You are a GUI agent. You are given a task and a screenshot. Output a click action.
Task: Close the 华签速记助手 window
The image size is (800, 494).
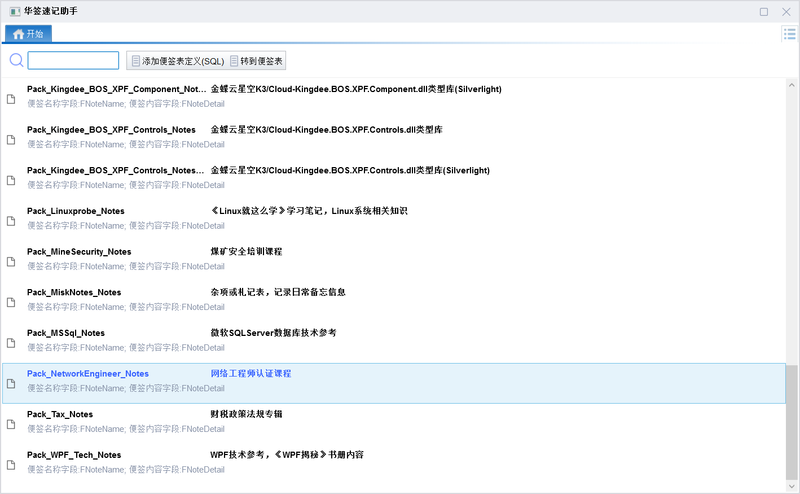pos(786,12)
